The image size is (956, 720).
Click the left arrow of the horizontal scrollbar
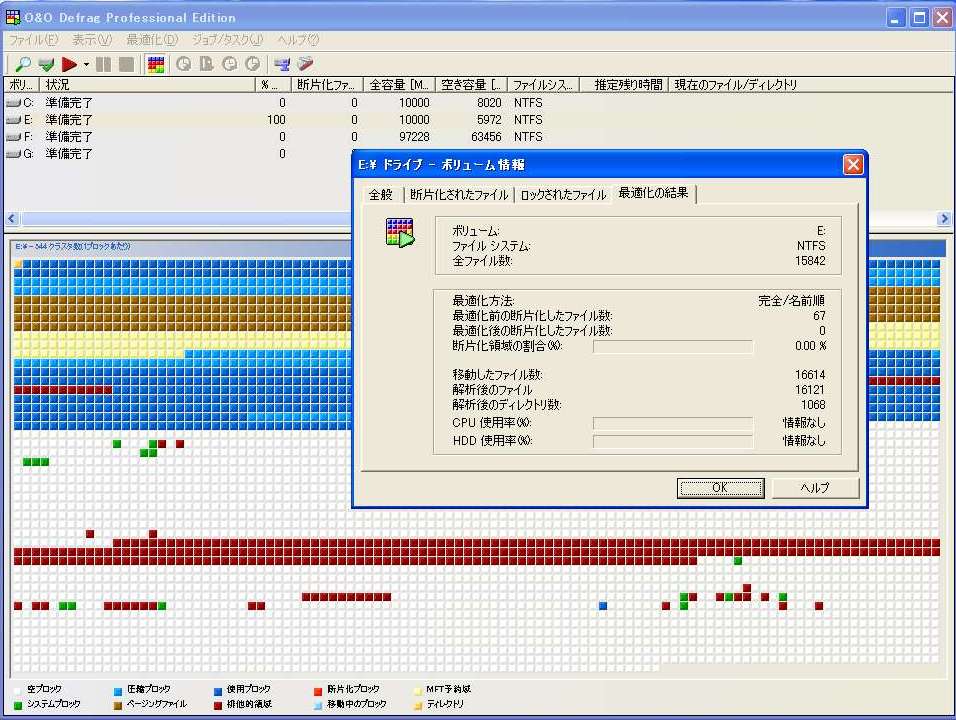coord(12,218)
